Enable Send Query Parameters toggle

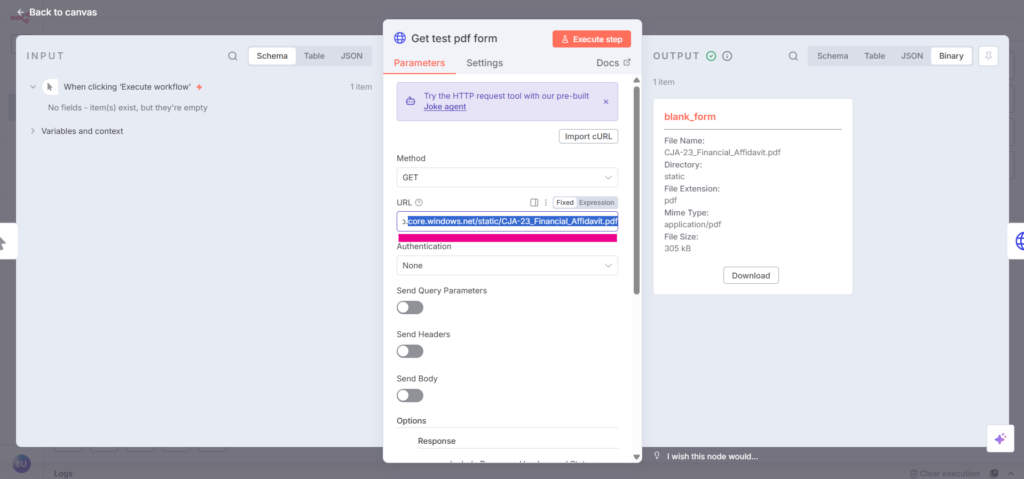(410, 307)
